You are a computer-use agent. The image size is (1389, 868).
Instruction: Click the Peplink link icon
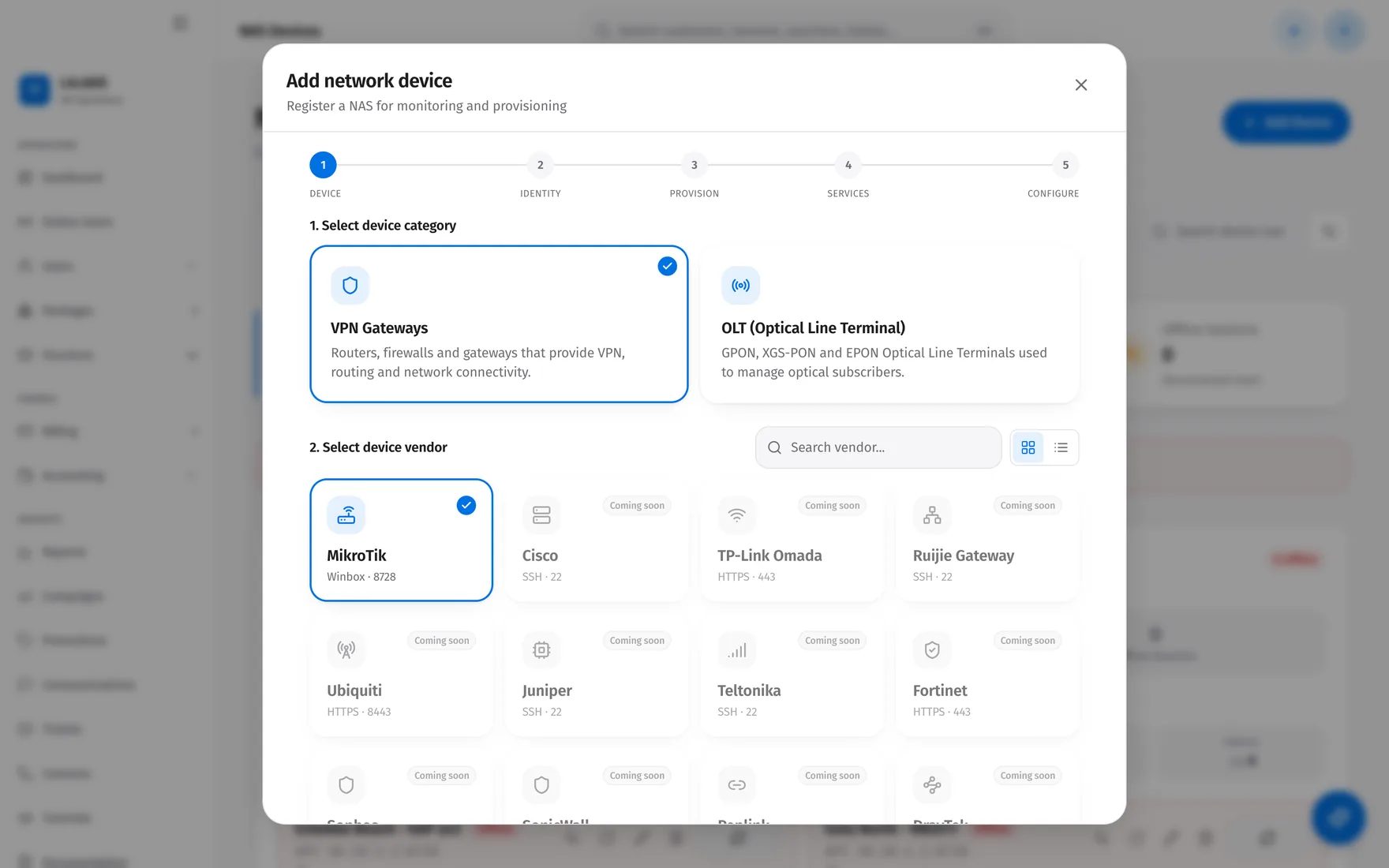click(x=736, y=785)
